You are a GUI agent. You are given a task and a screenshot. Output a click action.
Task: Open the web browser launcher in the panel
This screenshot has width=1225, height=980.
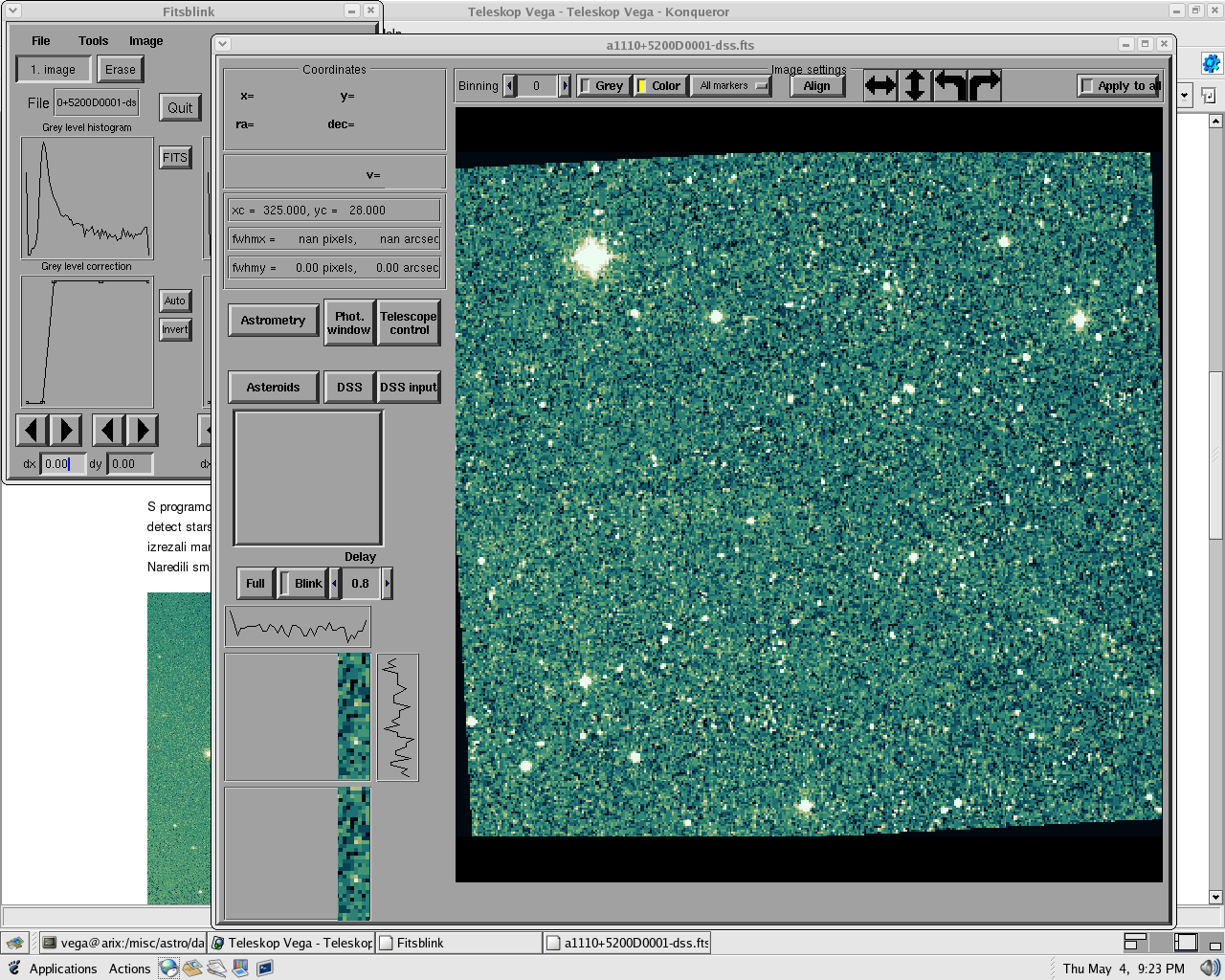click(x=168, y=968)
